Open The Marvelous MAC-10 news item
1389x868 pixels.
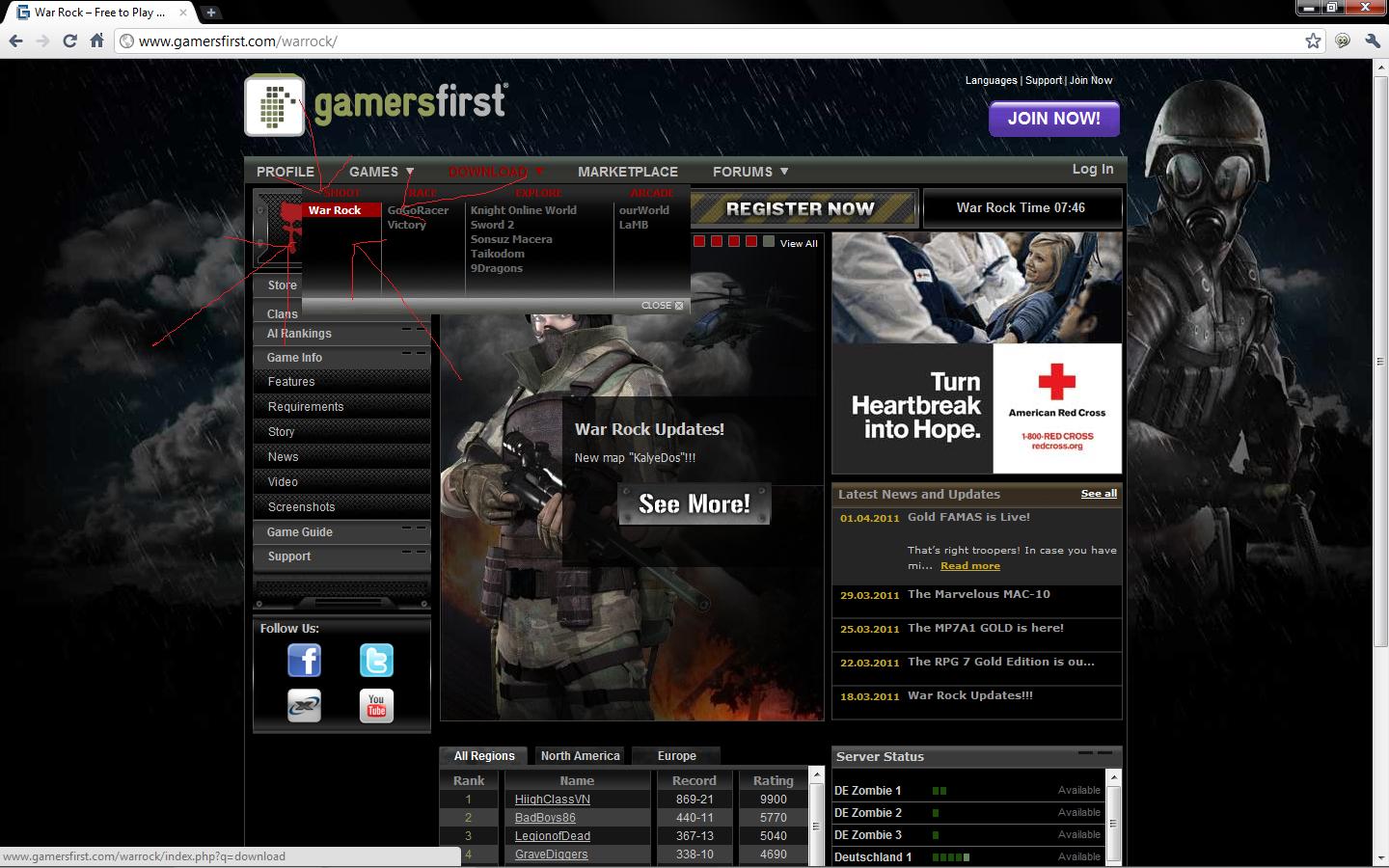(979, 594)
